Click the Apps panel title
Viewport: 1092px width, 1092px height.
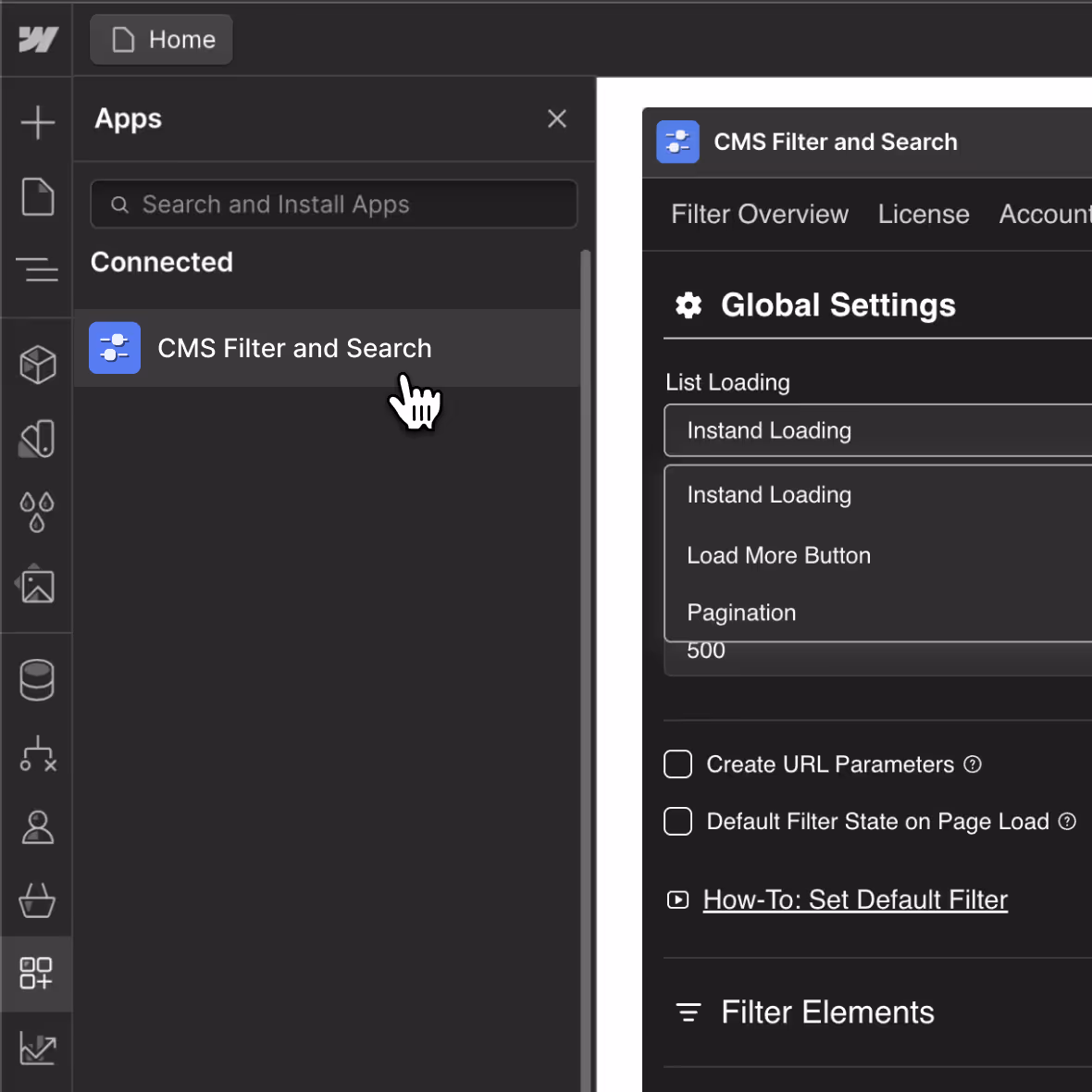128,118
